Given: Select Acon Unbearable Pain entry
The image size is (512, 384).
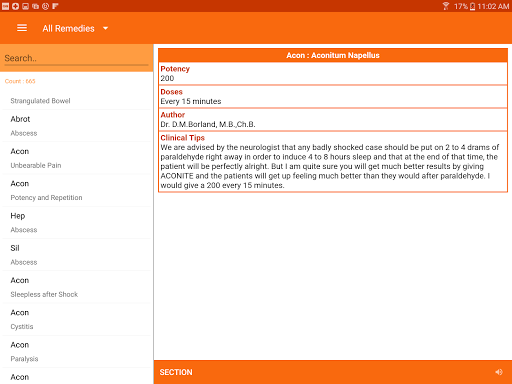Looking at the screenshot, I should pyautogui.click(x=77, y=158).
